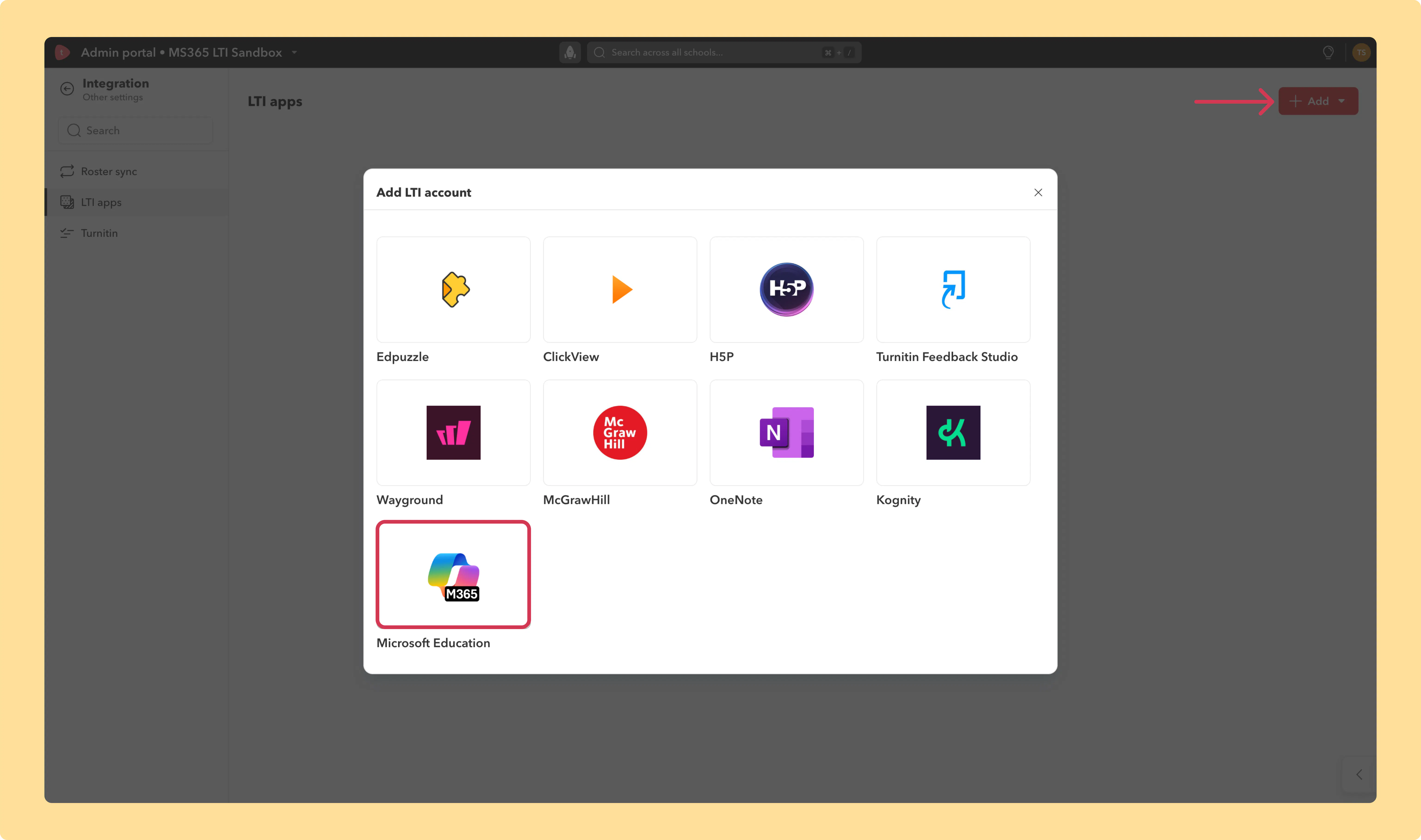
Task: Open the Add button dropdown arrow
Action: [1342, 101]
